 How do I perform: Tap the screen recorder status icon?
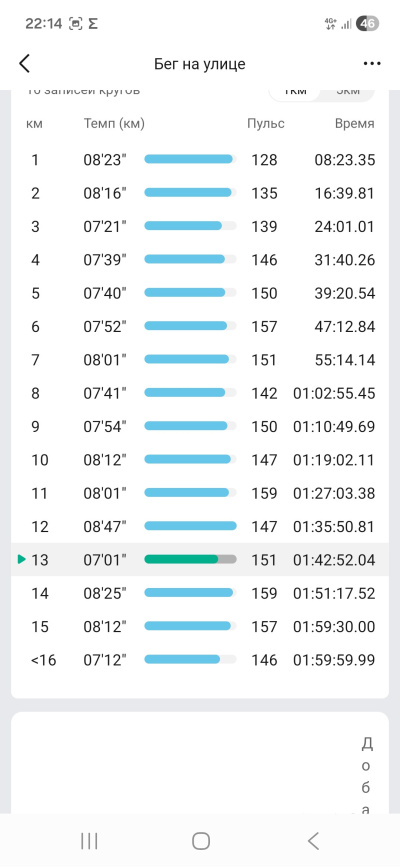(75, 24)
